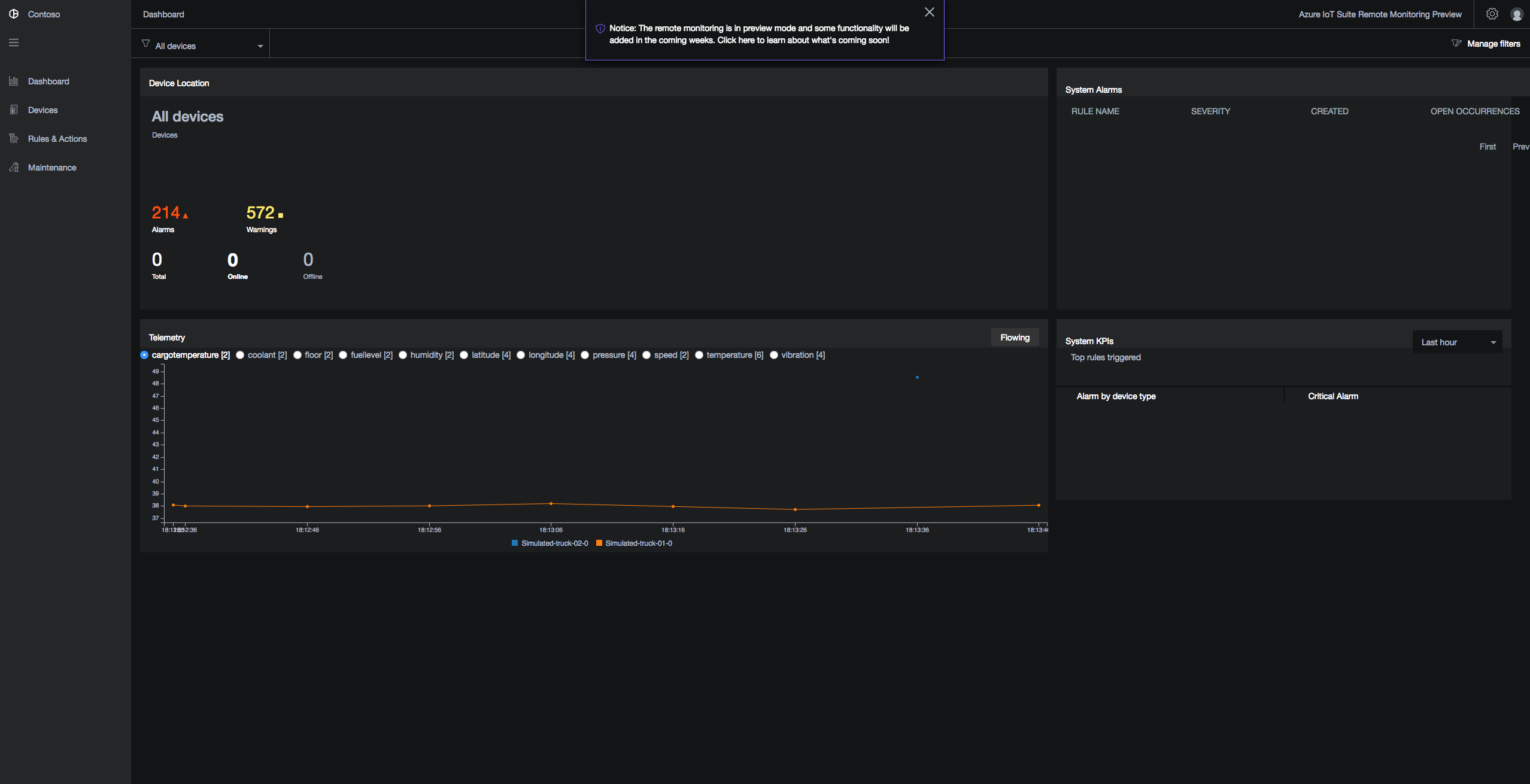Select the humidity telemetry radio option

403,355
